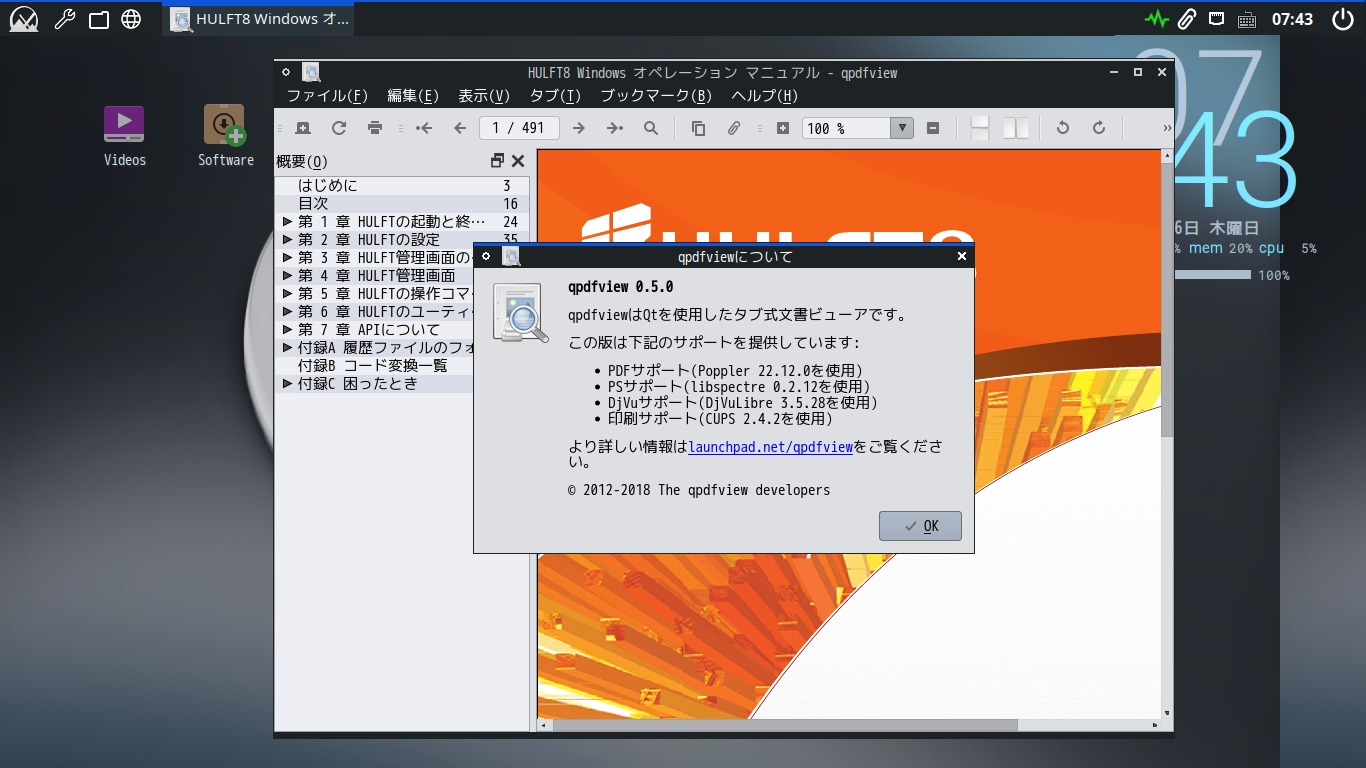Click the open in new tab toolbar icon
Image resolution: width=1366 pixels, height=768 pixels.
click(x=302, y=128)
